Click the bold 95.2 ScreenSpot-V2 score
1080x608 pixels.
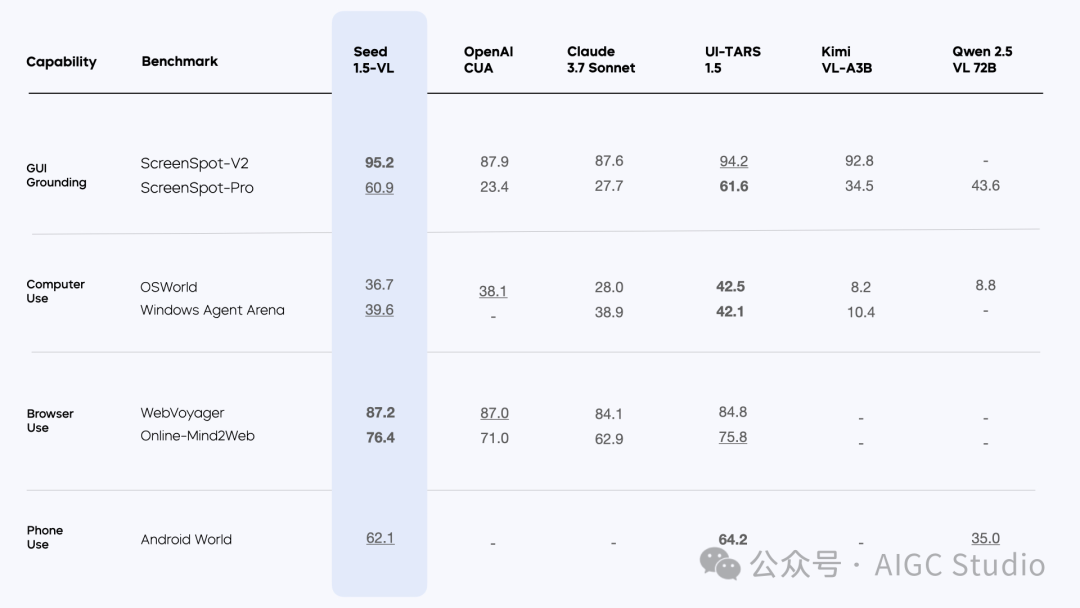point(380,163)
